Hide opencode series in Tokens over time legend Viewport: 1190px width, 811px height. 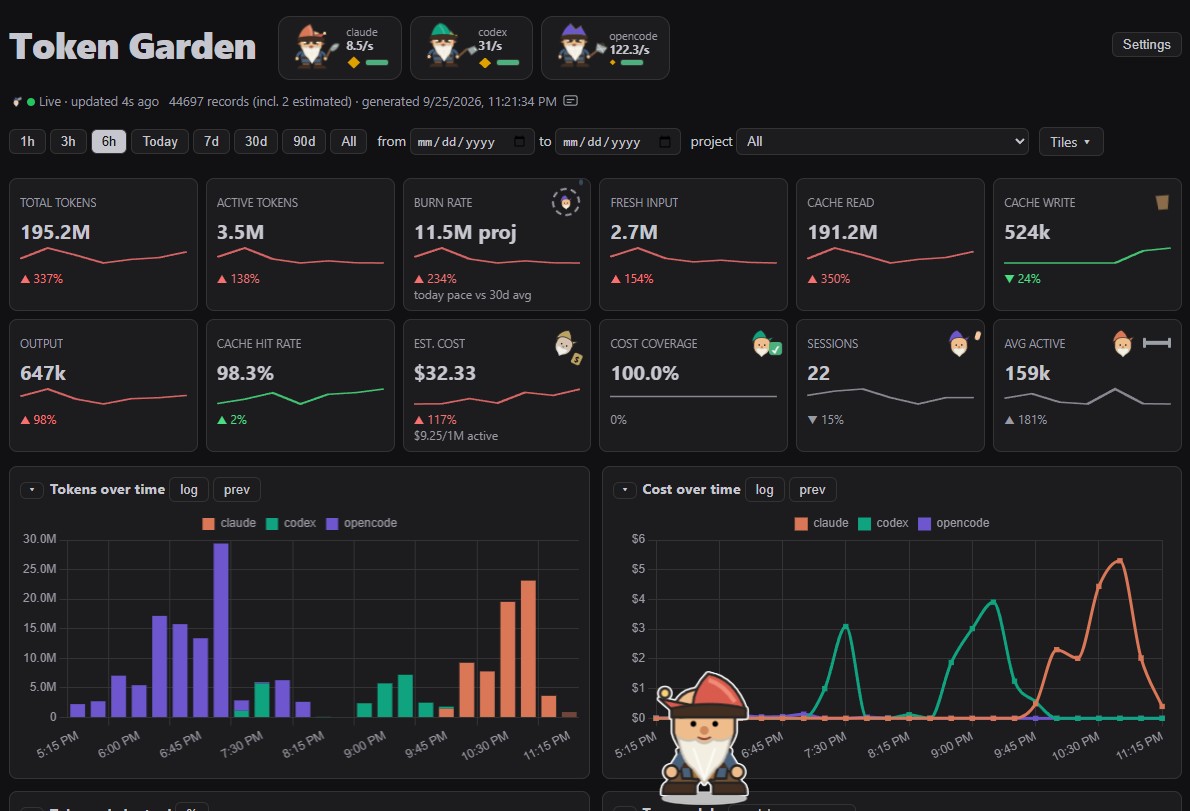coord(361,523)
